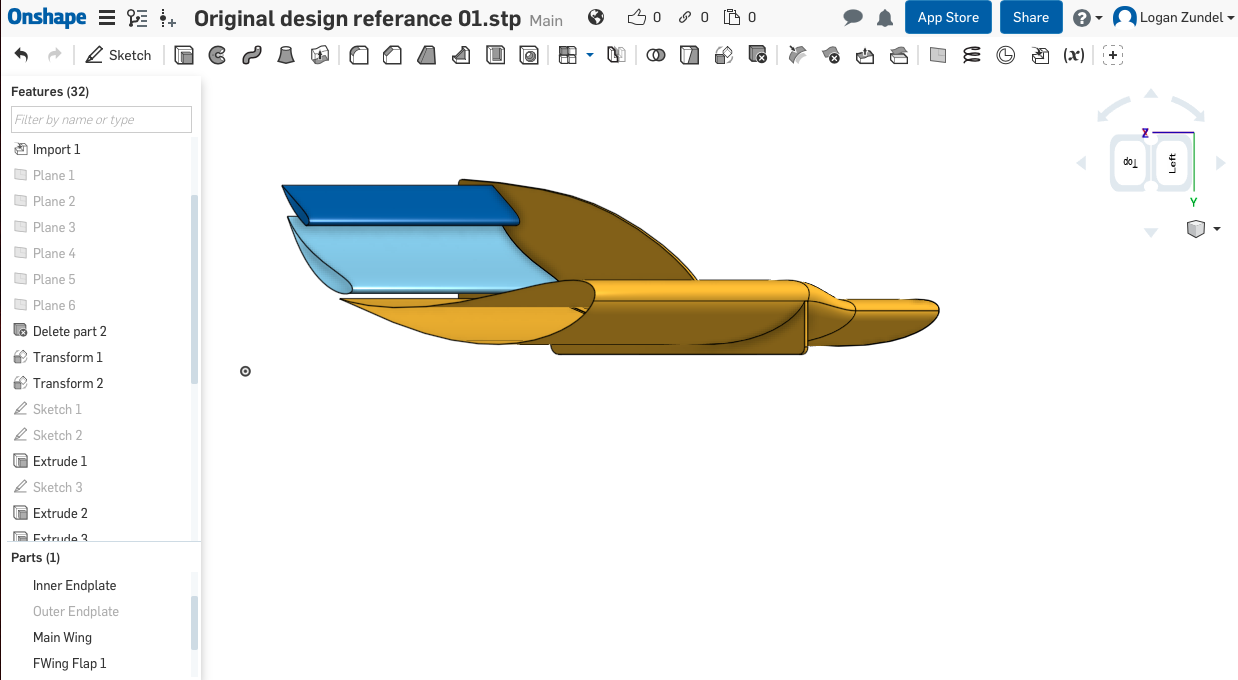Select the Mirror tool
The image size is (1238, 680).
click(x=616, y=55)
